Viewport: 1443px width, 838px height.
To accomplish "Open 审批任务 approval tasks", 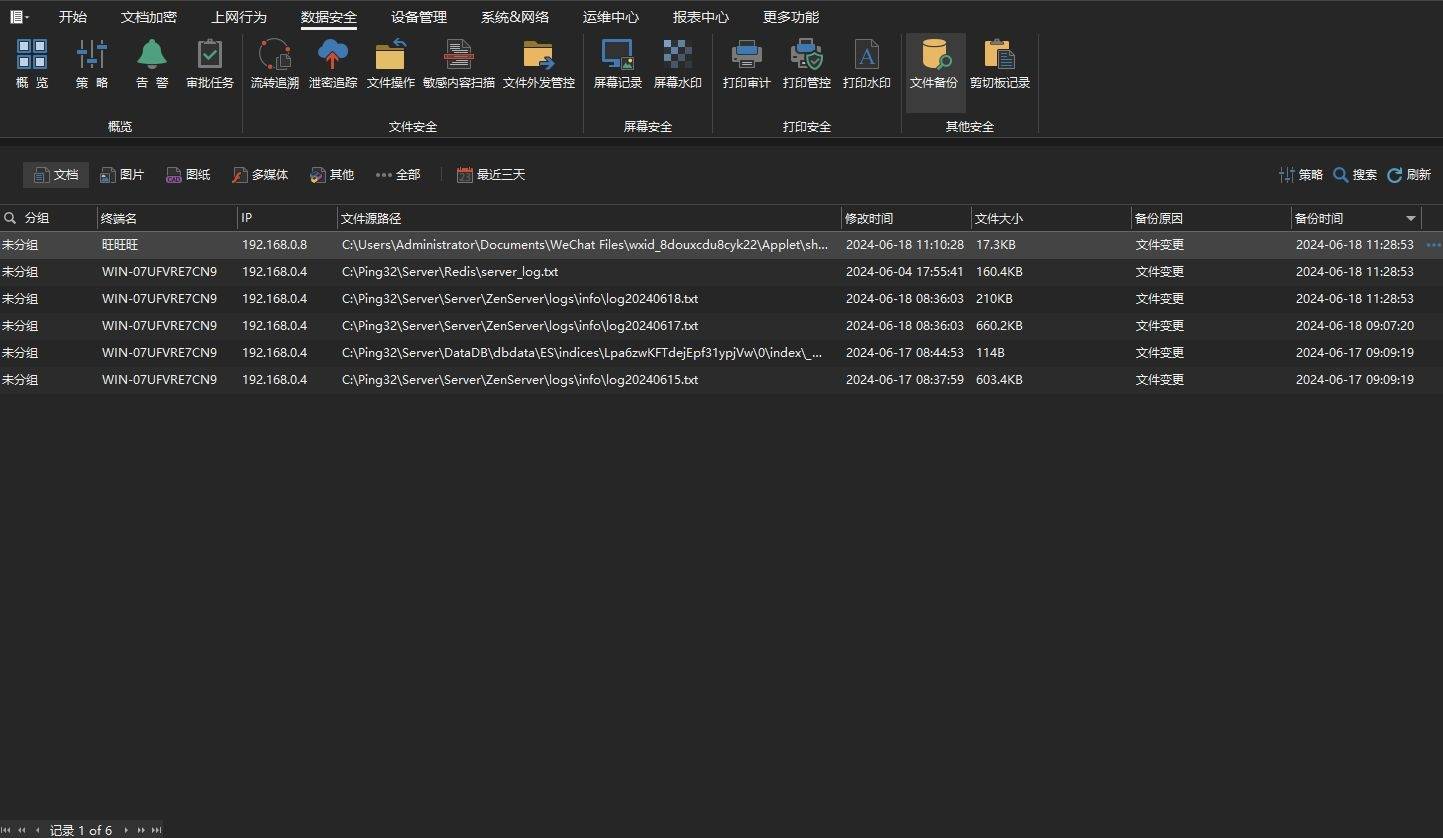I will click(x=210, y=64).
